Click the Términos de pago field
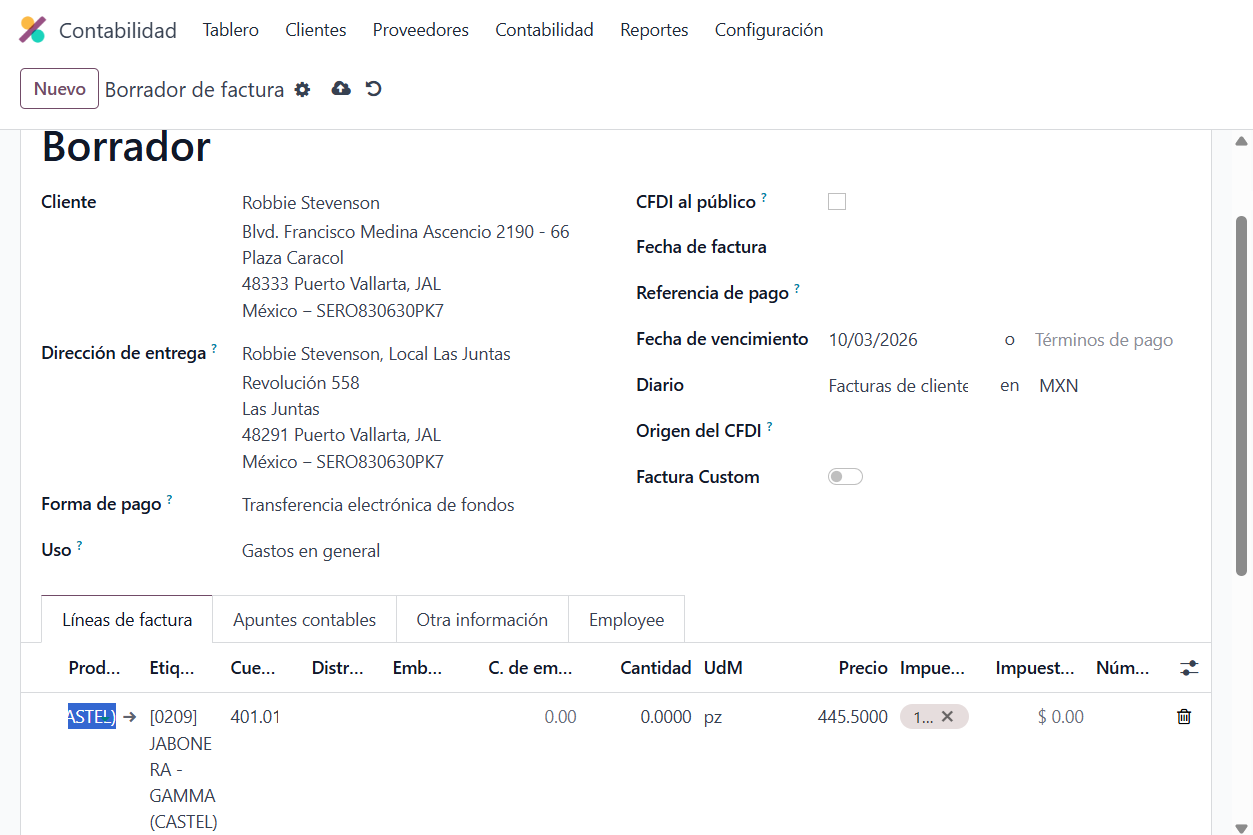Image resolution: width=1253 pixels, height=835 pixels. click(x=1103, y=340)
